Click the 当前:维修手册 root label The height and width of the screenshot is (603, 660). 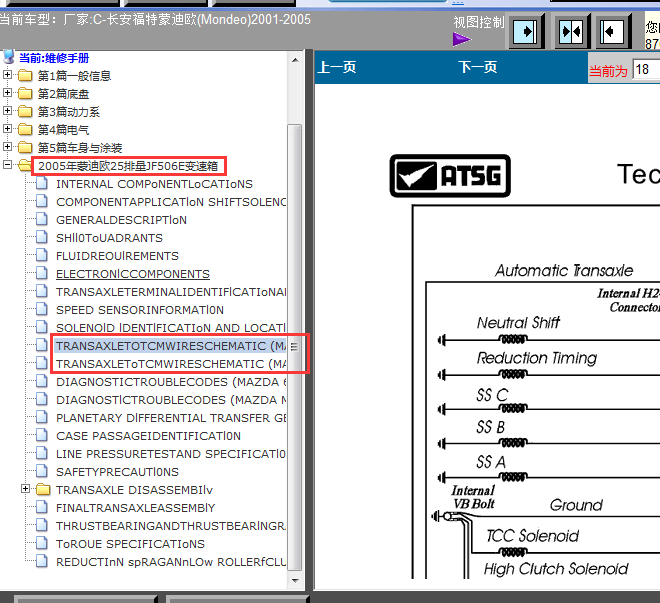tap(54, 58)
